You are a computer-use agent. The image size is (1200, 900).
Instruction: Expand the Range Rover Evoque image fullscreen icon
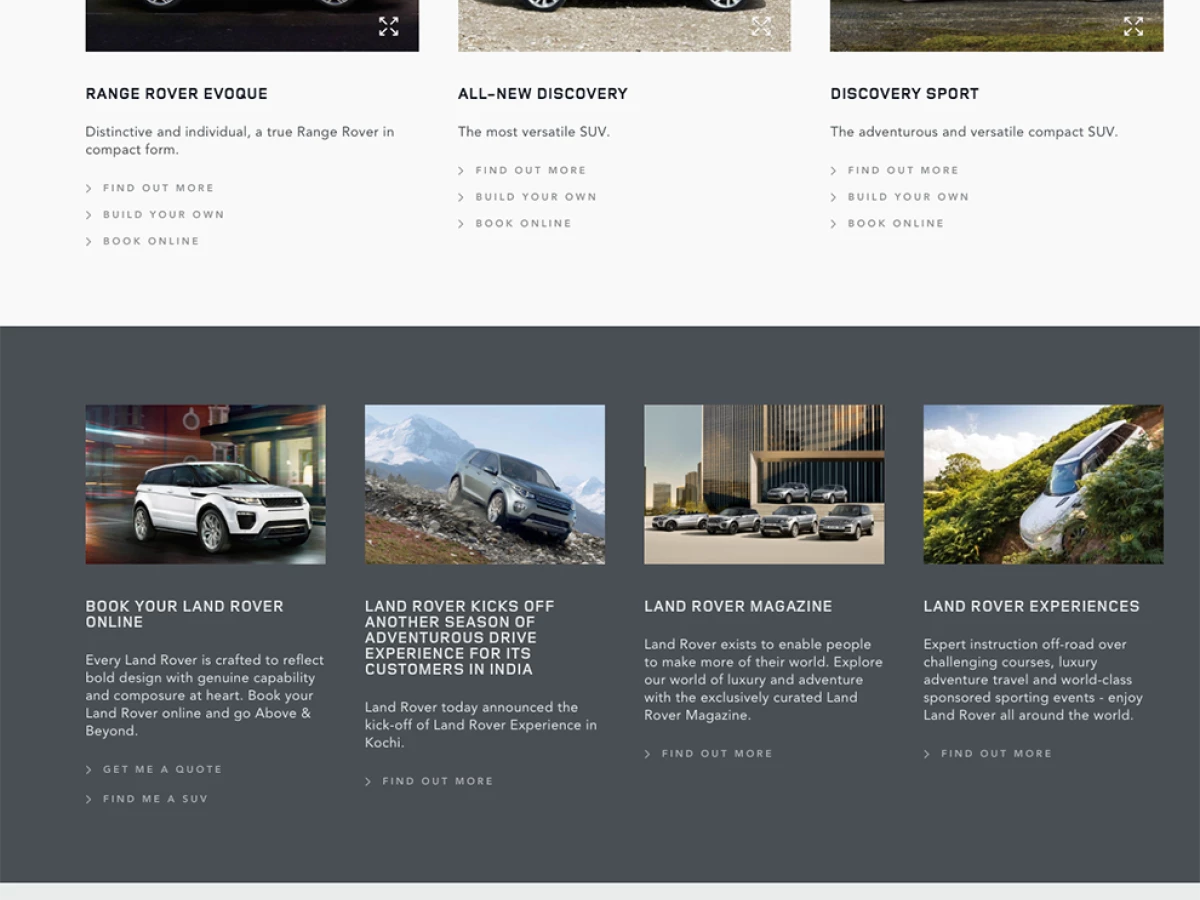click(x=389, y=27)
